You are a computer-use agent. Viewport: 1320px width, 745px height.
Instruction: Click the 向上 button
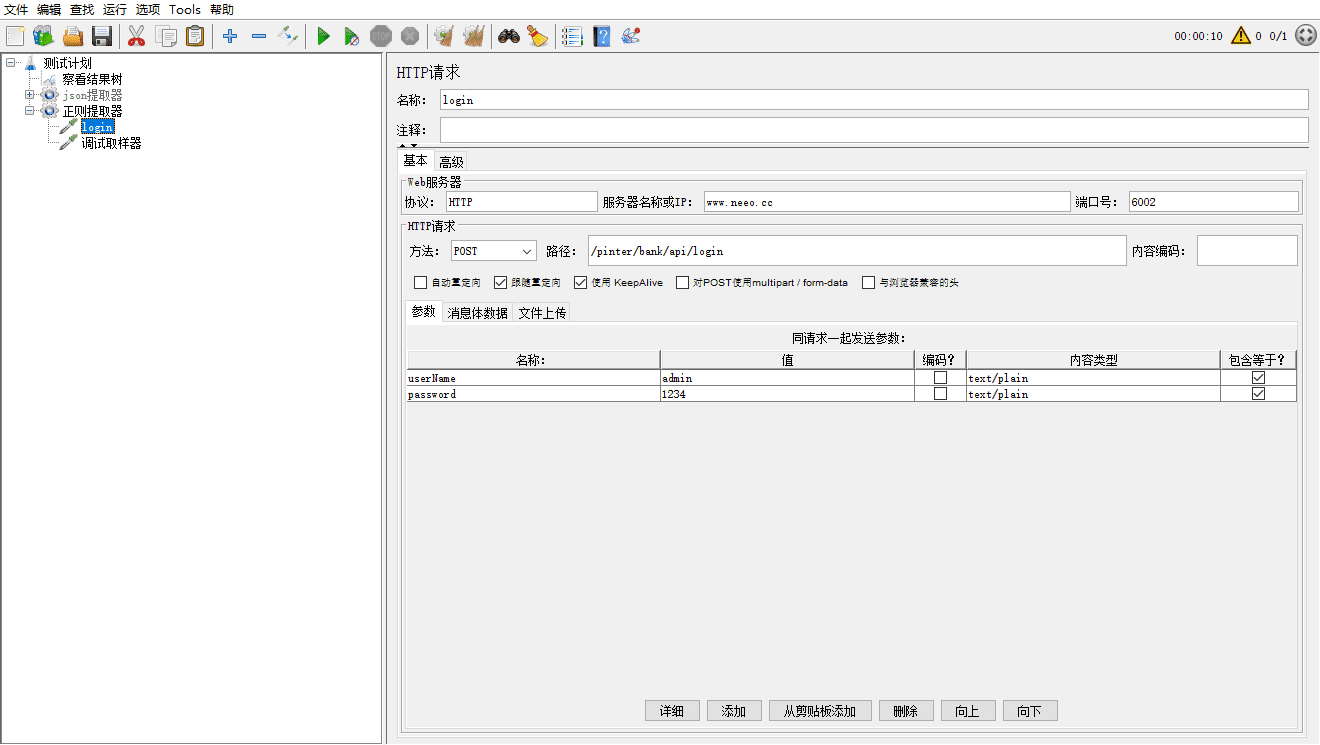[968, 711]
